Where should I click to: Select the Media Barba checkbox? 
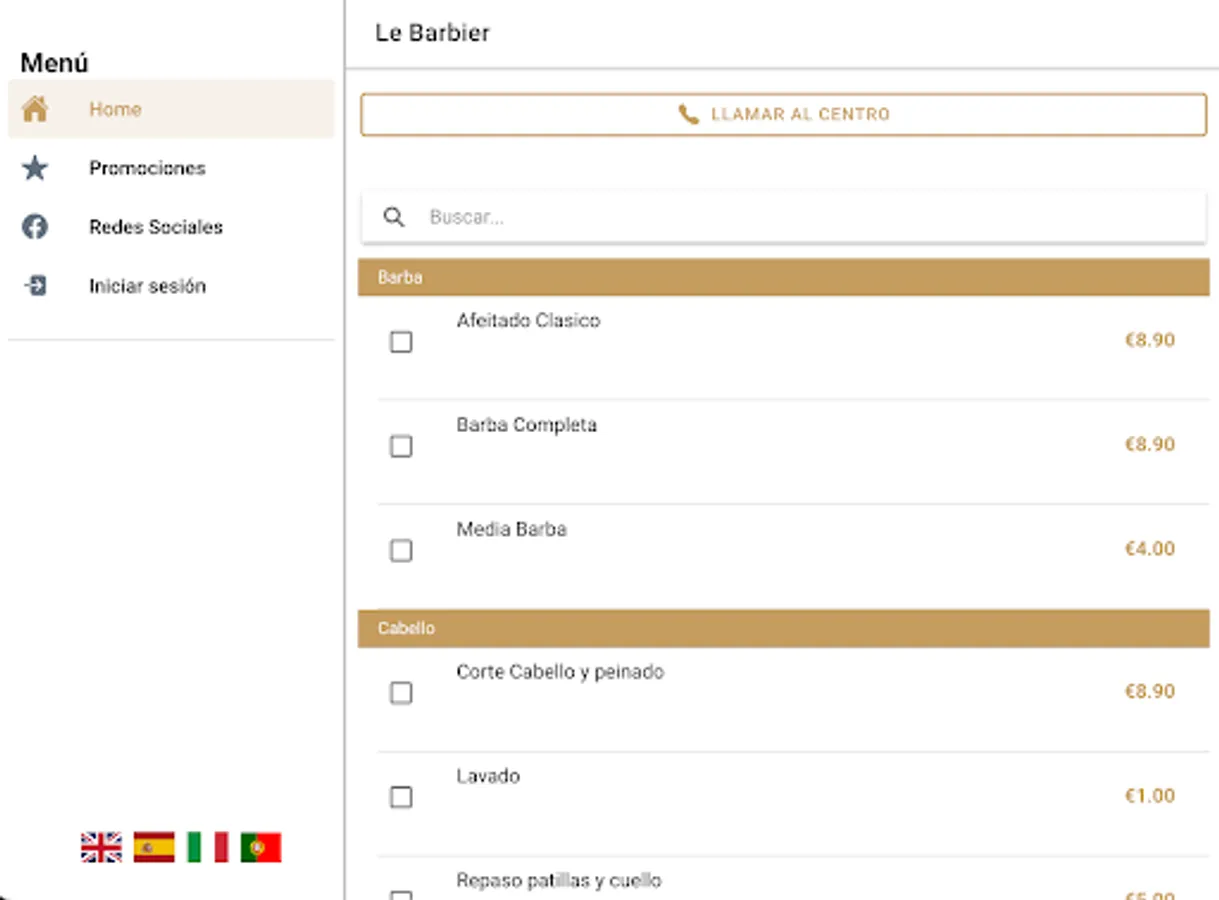coord(401,550)
